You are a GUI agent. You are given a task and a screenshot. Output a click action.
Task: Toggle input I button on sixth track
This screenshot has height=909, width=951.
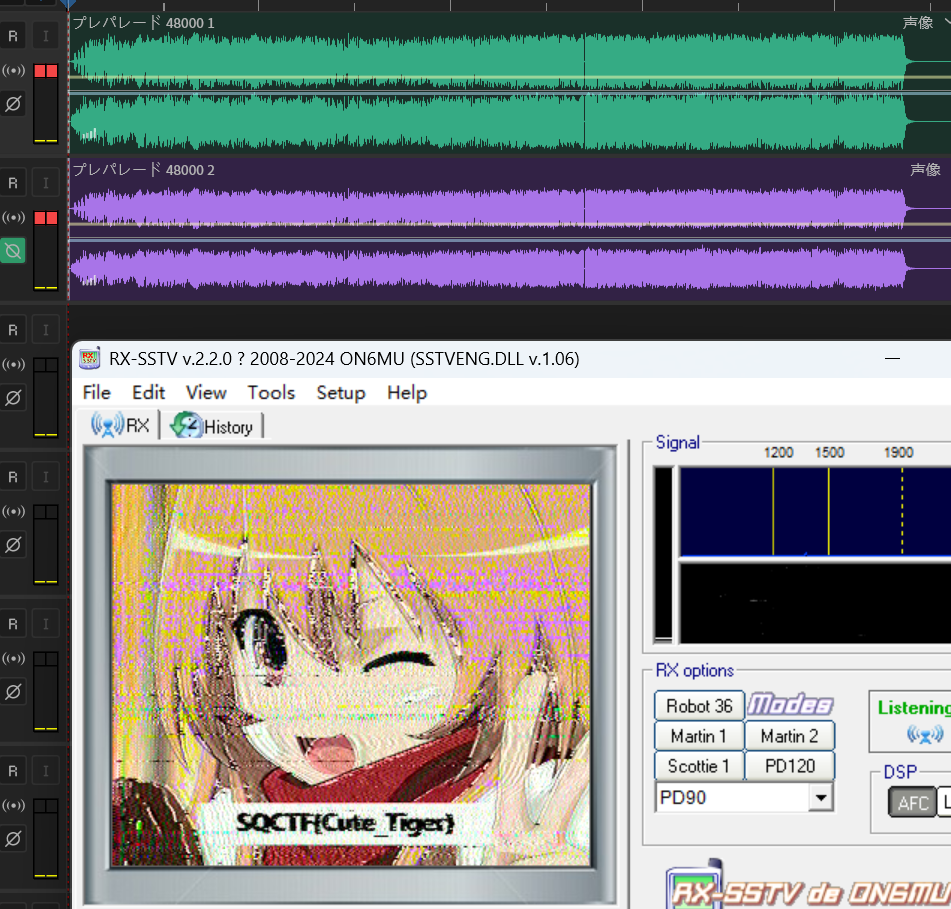(x=45, y=771)
